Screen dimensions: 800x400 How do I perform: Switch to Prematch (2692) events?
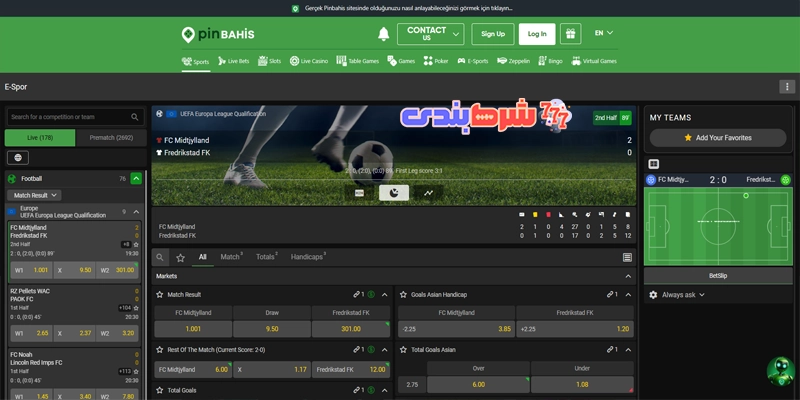[x=111, y=138]
